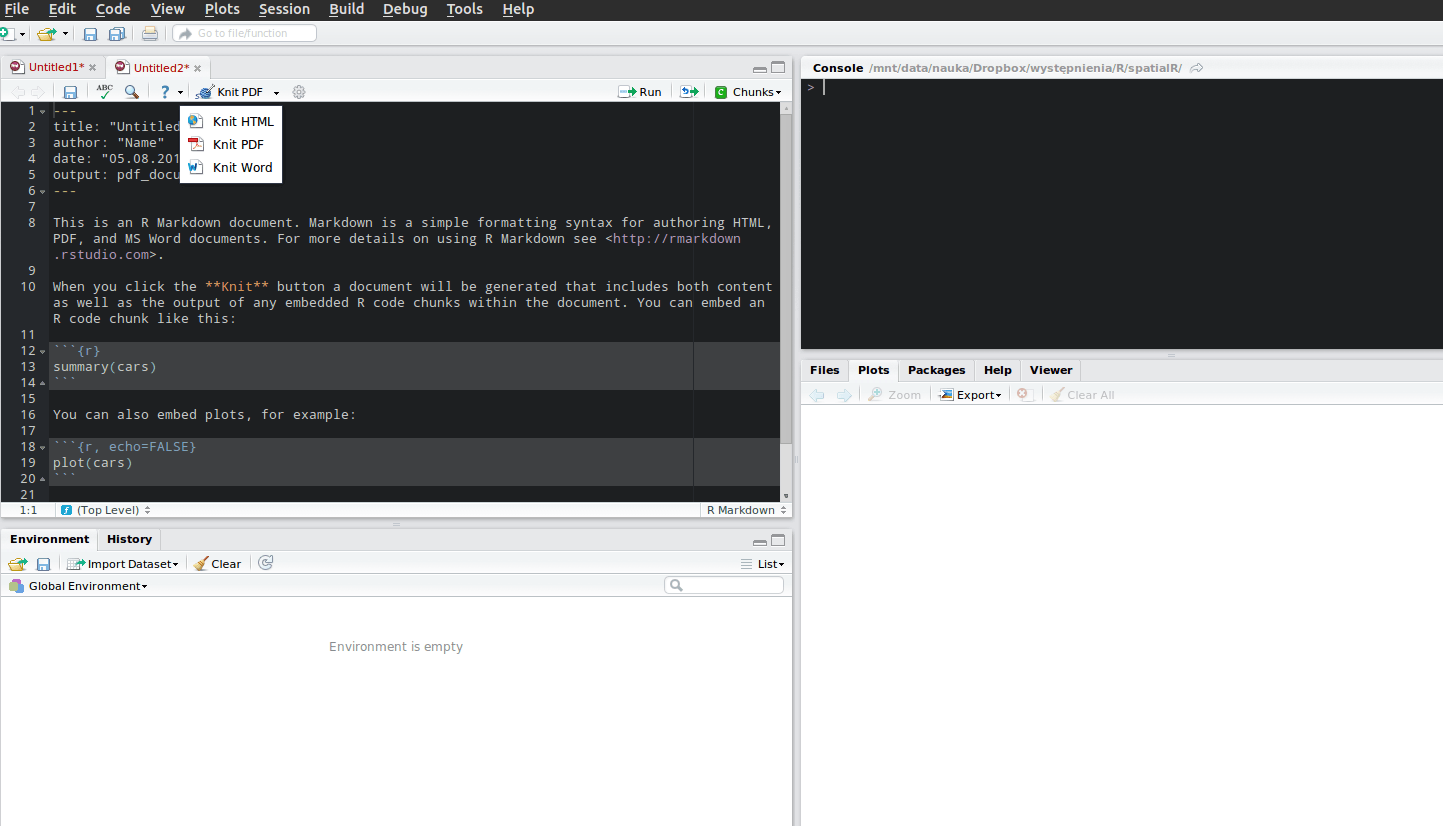Switch to the Files tab
The width and height of the screenshot is (1443, 826).
tap(825, 370)
